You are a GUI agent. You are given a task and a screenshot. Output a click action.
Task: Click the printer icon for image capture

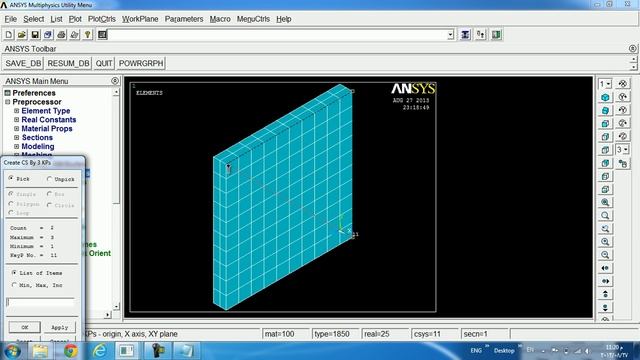click(x=61, y=35)
